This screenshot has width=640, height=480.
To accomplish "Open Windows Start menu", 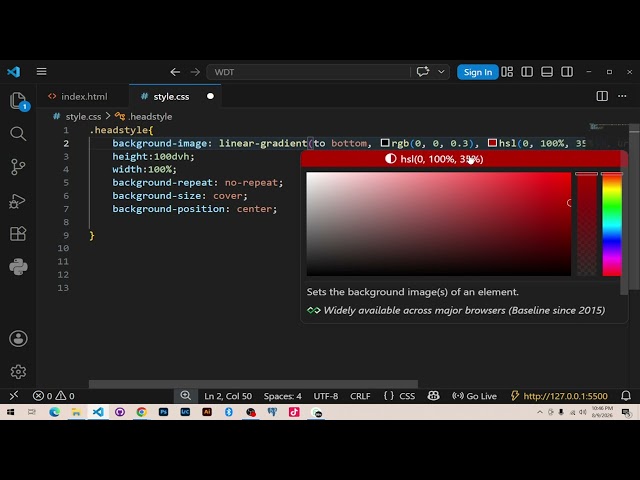I will coord(11,412).
